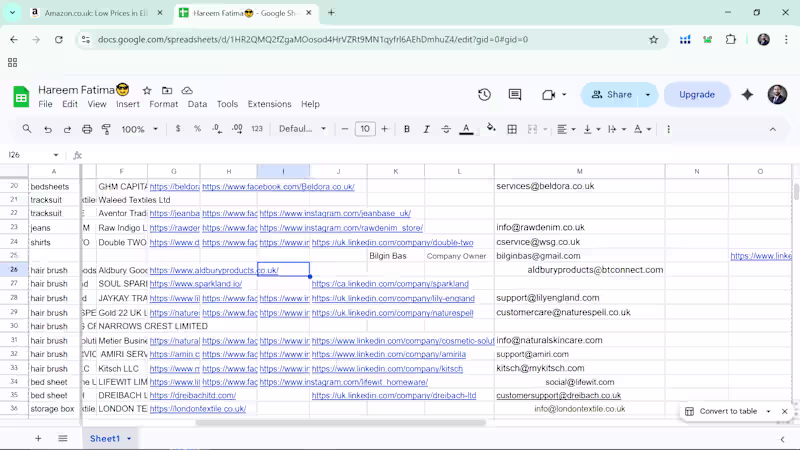
Task: Open text wrapping dropdown
Action: [x=617, y=129]
